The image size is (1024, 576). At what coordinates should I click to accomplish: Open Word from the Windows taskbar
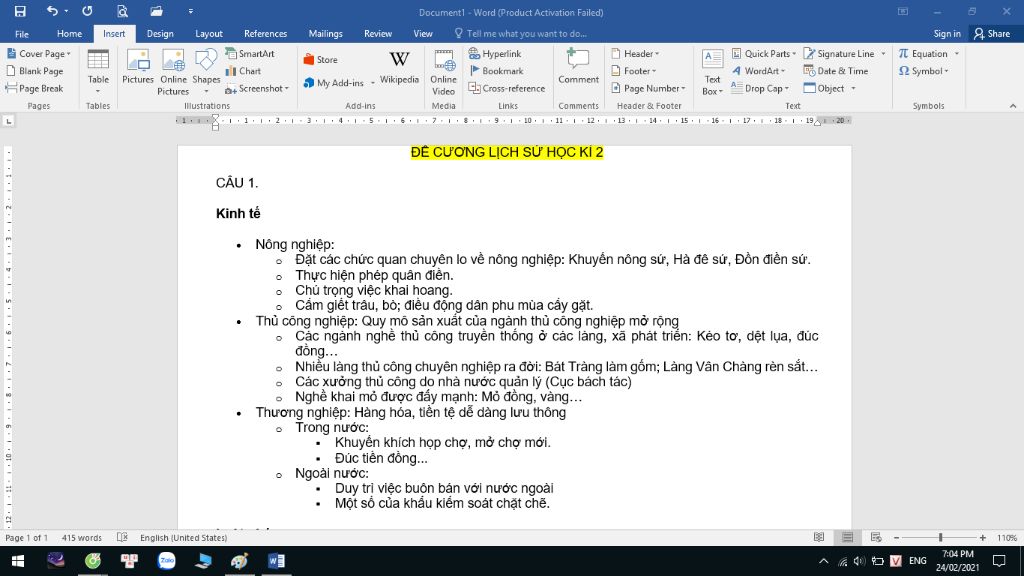[x=276, y=561]
